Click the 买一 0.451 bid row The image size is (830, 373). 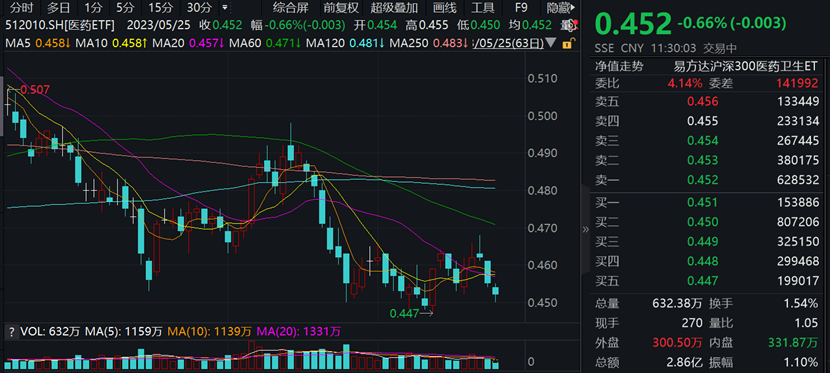pyautogui.click(x=707, y=202)
